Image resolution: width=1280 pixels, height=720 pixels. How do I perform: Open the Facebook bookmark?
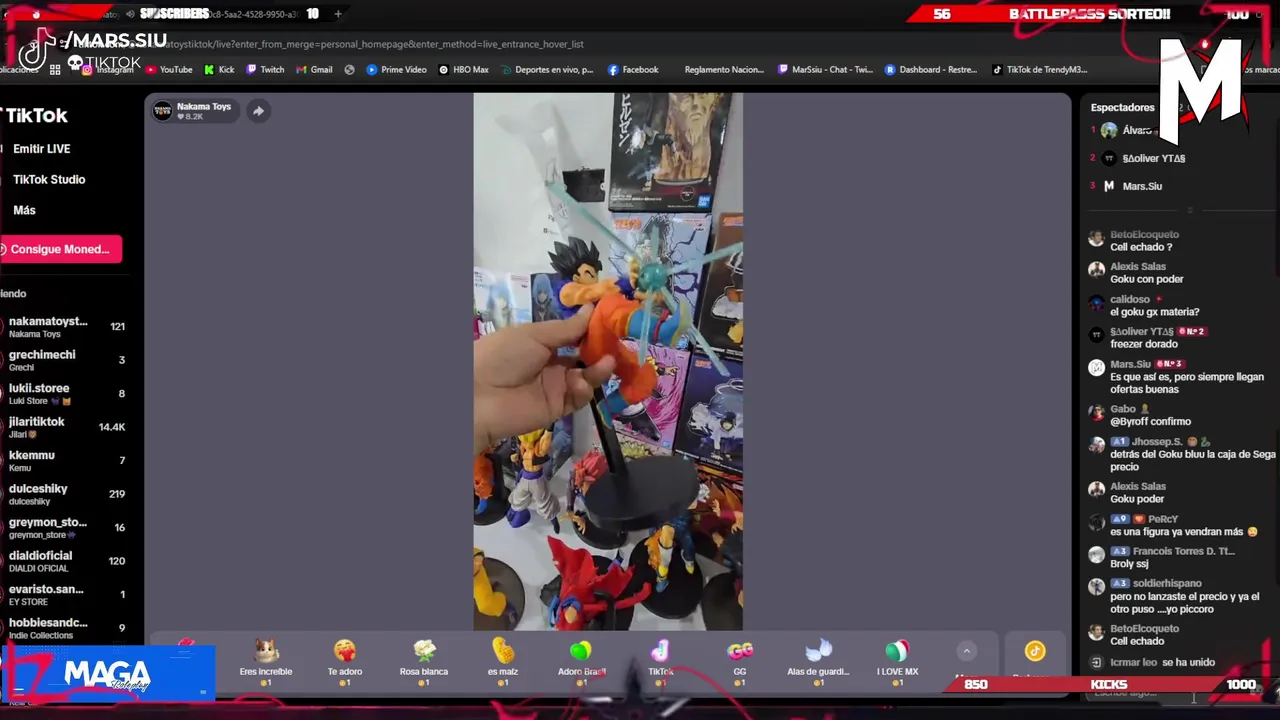(x=632, y=70)
